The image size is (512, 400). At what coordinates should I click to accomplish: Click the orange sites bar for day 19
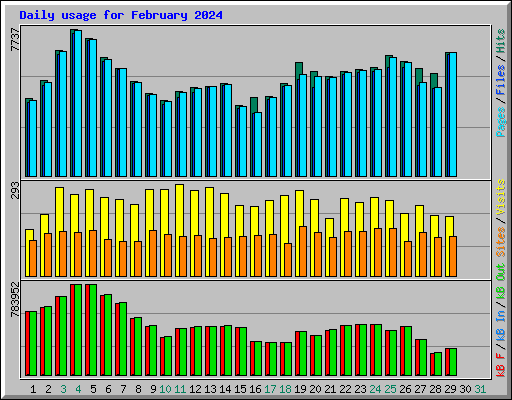click(303, 251)
